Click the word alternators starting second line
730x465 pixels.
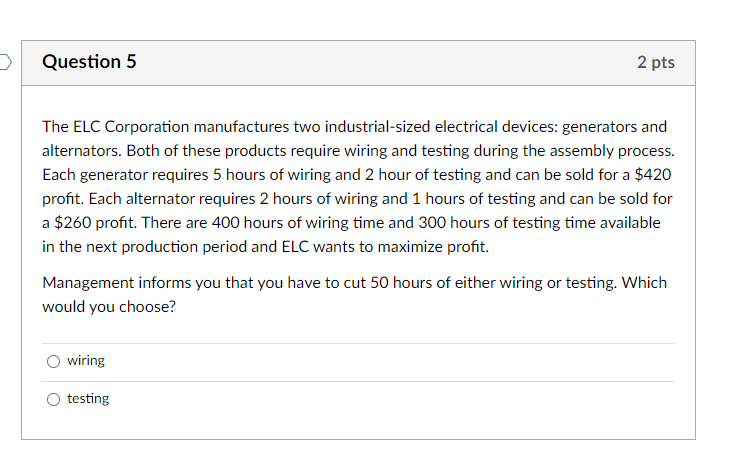pyautogui.click(x=82, y=151)
